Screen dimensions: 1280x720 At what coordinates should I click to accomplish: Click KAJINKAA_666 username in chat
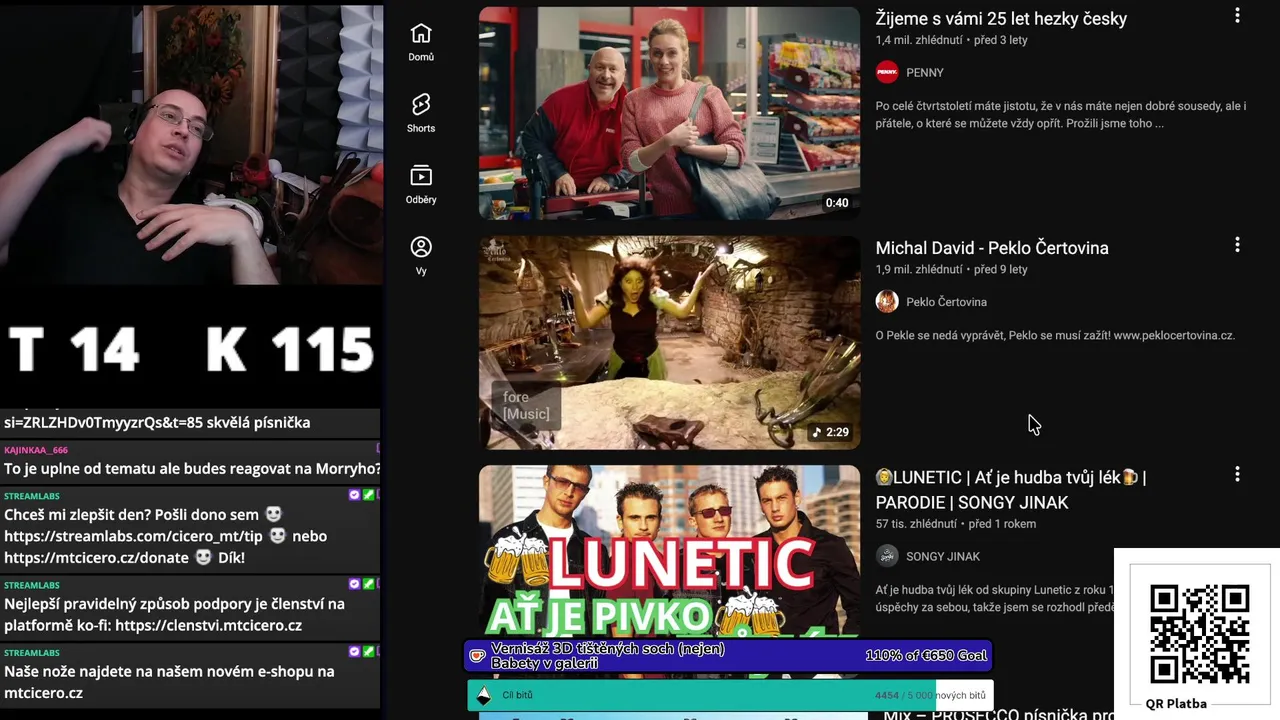point(36,450)
